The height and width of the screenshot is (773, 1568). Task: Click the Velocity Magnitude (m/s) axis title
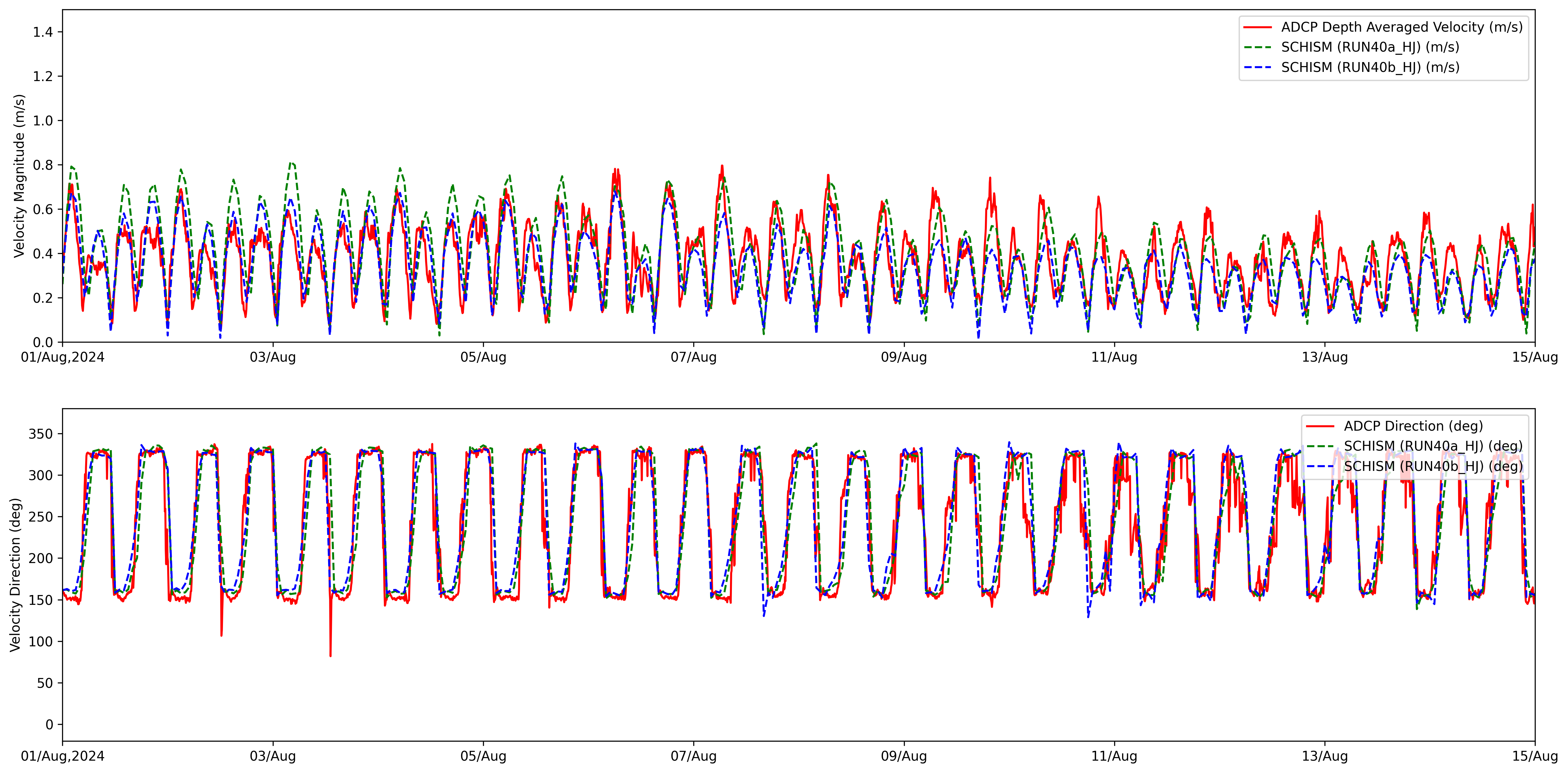[20, 176]
